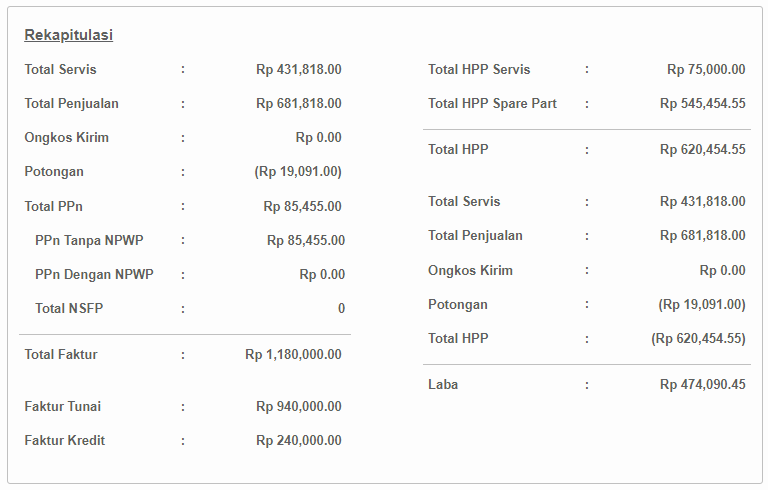This screenshot has width=768, height=490.
Task: Click the Total Penjualan label on left
Action: click(72, 103)
